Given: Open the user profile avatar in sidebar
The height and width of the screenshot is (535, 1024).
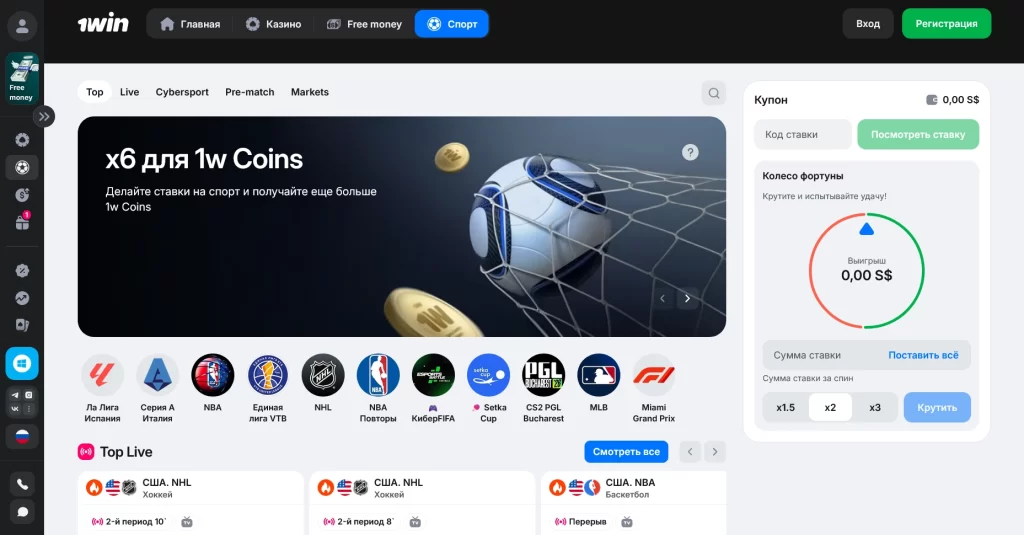Looking at the screenshot, I should pos(22,26).
